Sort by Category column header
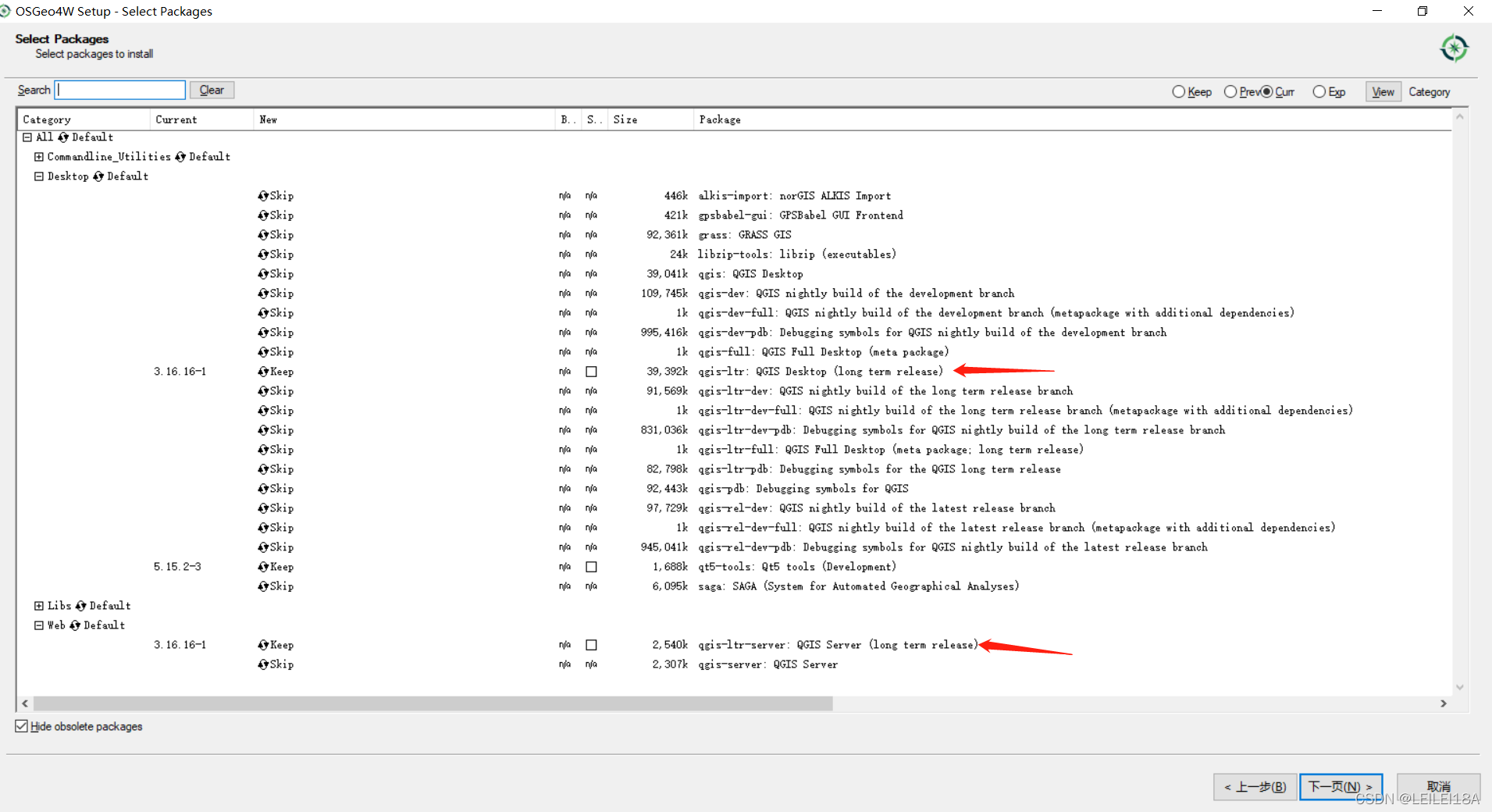This screenshot has height=812, width=1492. 84,119
